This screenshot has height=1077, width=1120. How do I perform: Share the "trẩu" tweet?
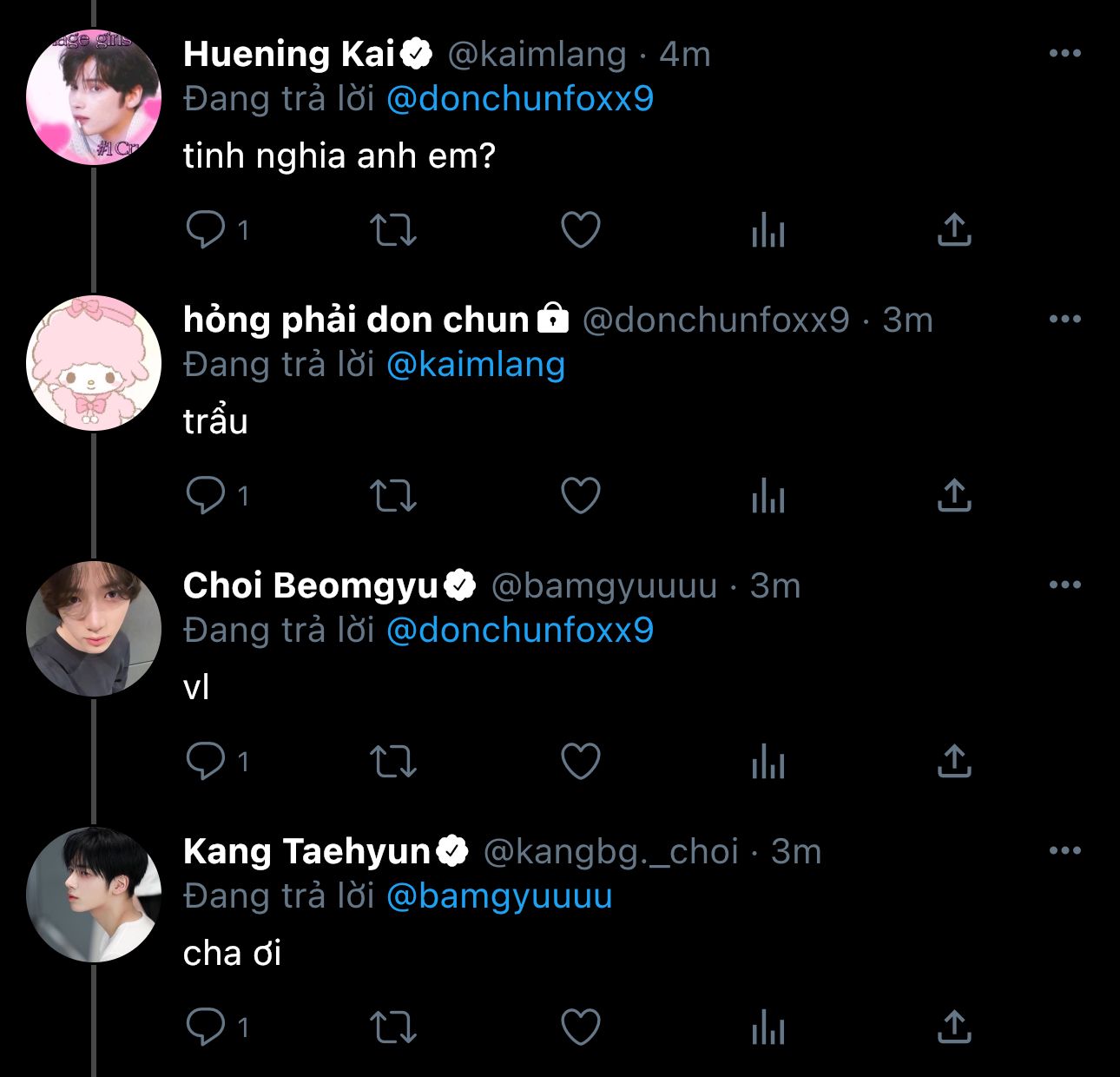(x=954, y=495)
